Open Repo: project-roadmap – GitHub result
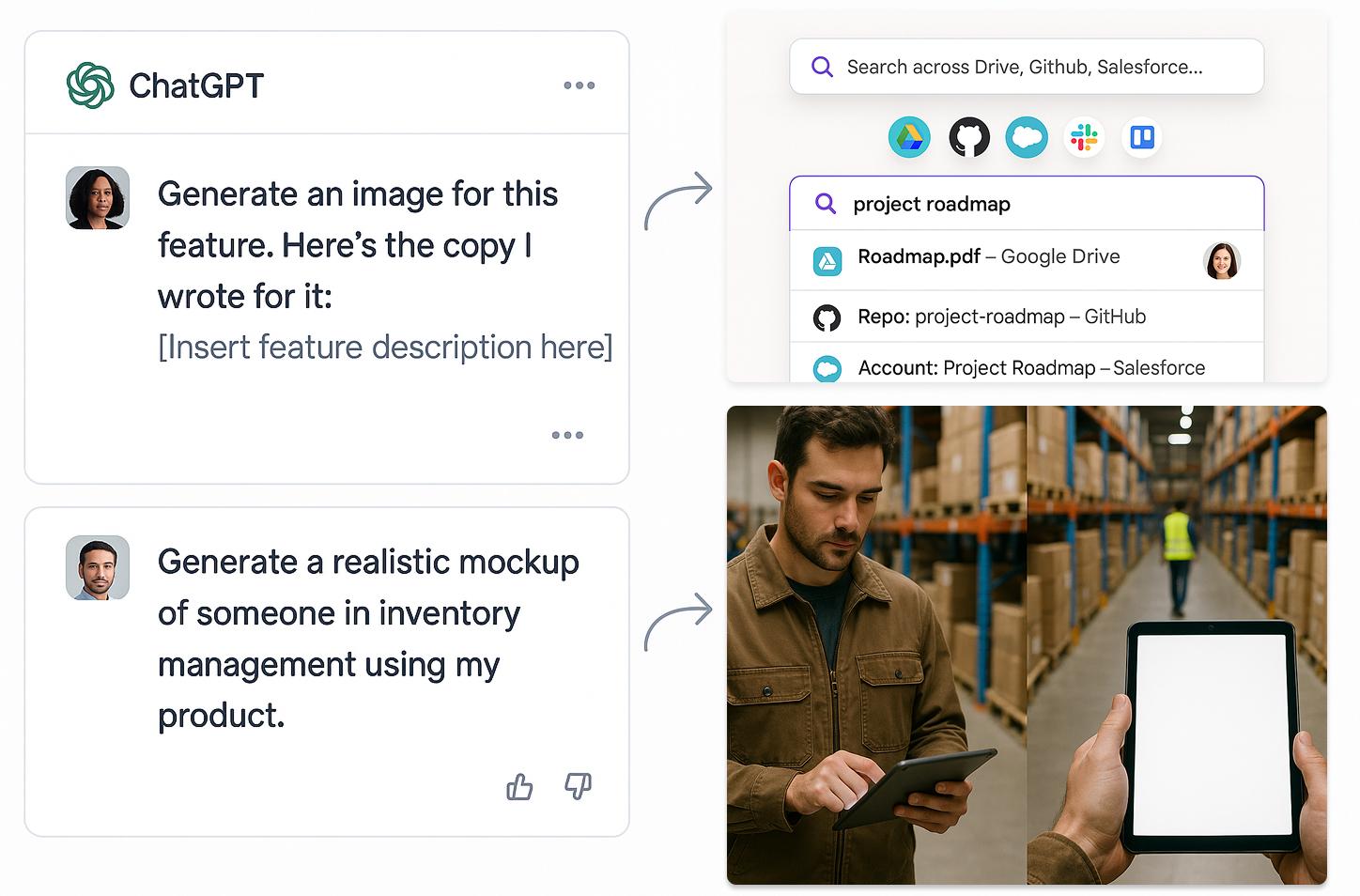Image resolution: width=1360 pixels, height=896 pixels. pyautogui.click(x=1027, y=317)
